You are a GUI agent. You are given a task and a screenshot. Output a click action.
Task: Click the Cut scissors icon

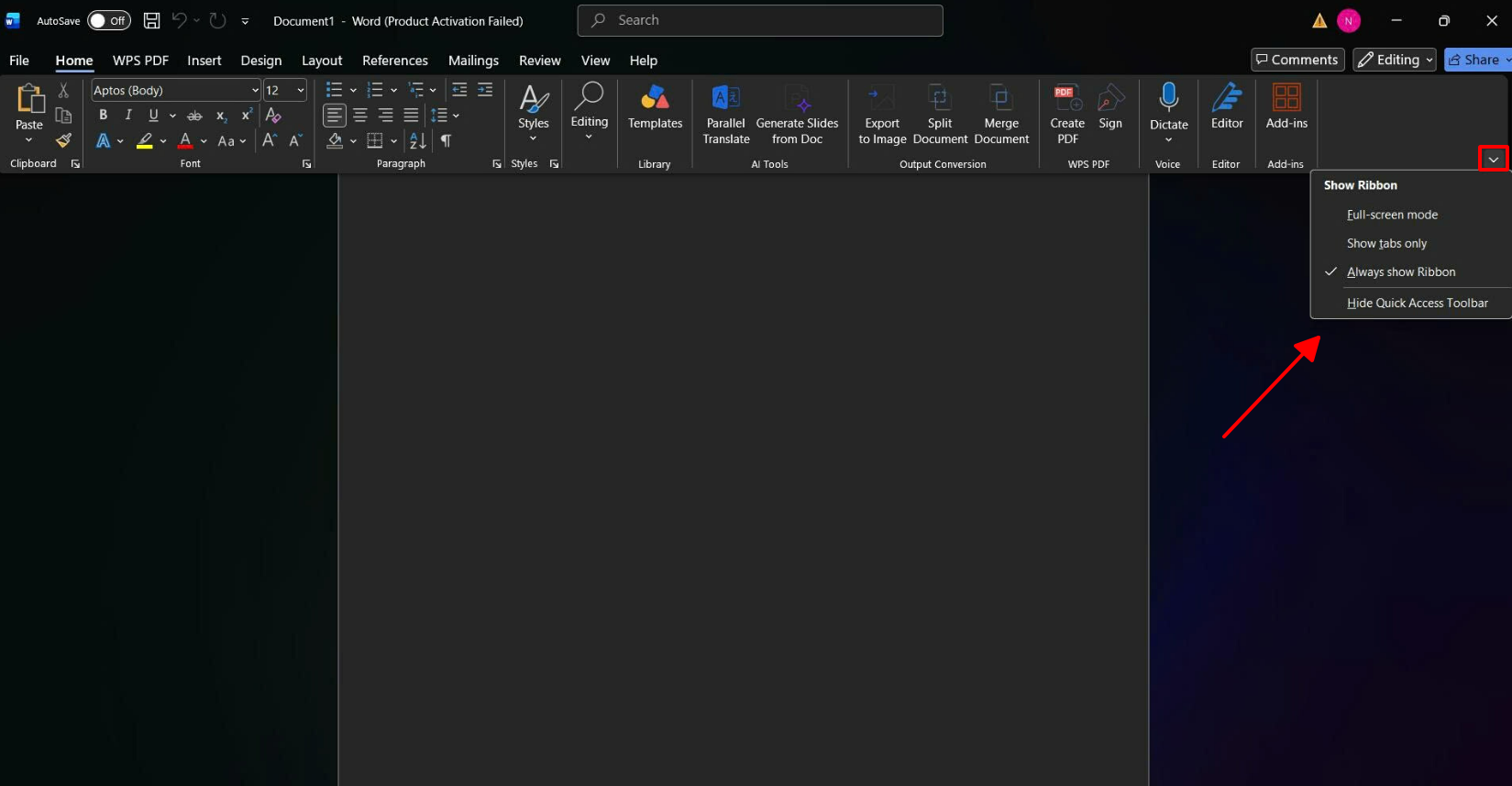63,90
